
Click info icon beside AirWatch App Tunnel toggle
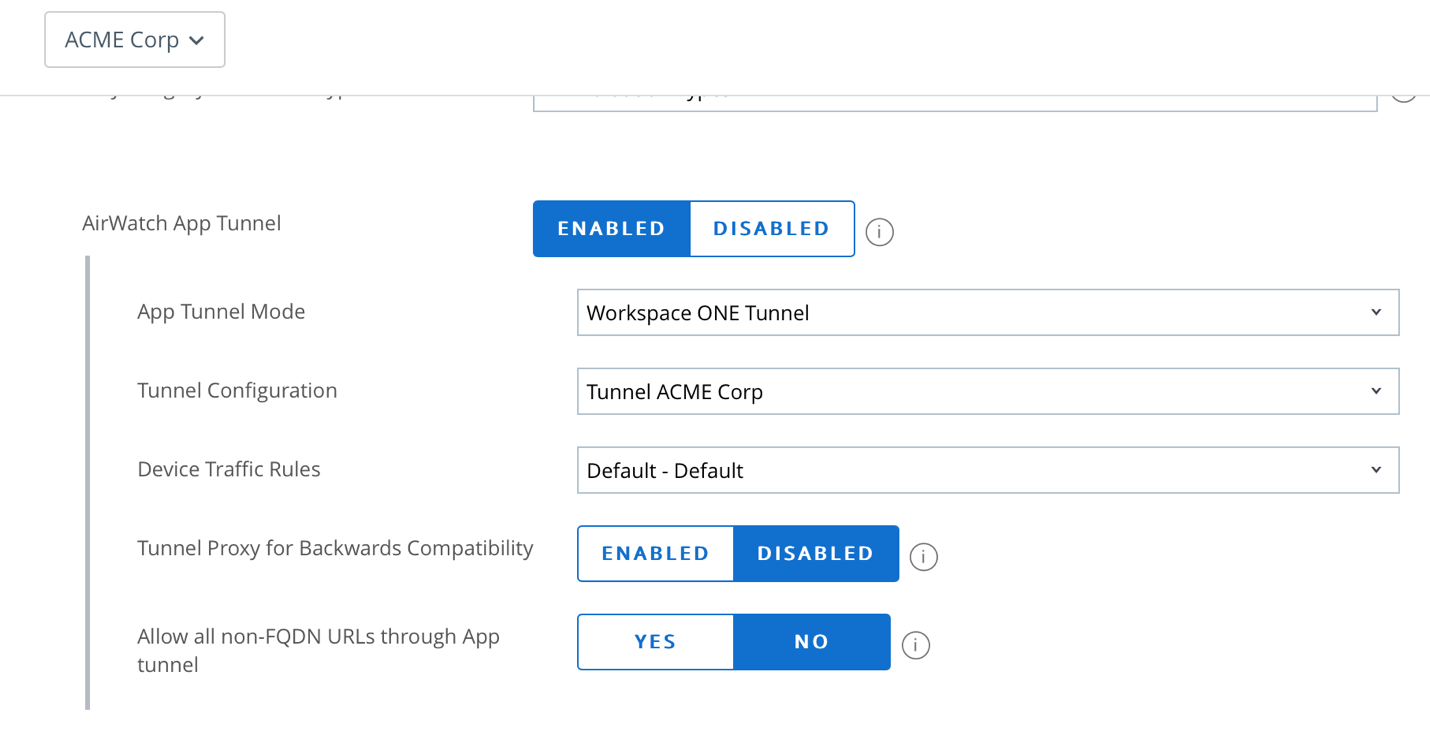[879, 232]
